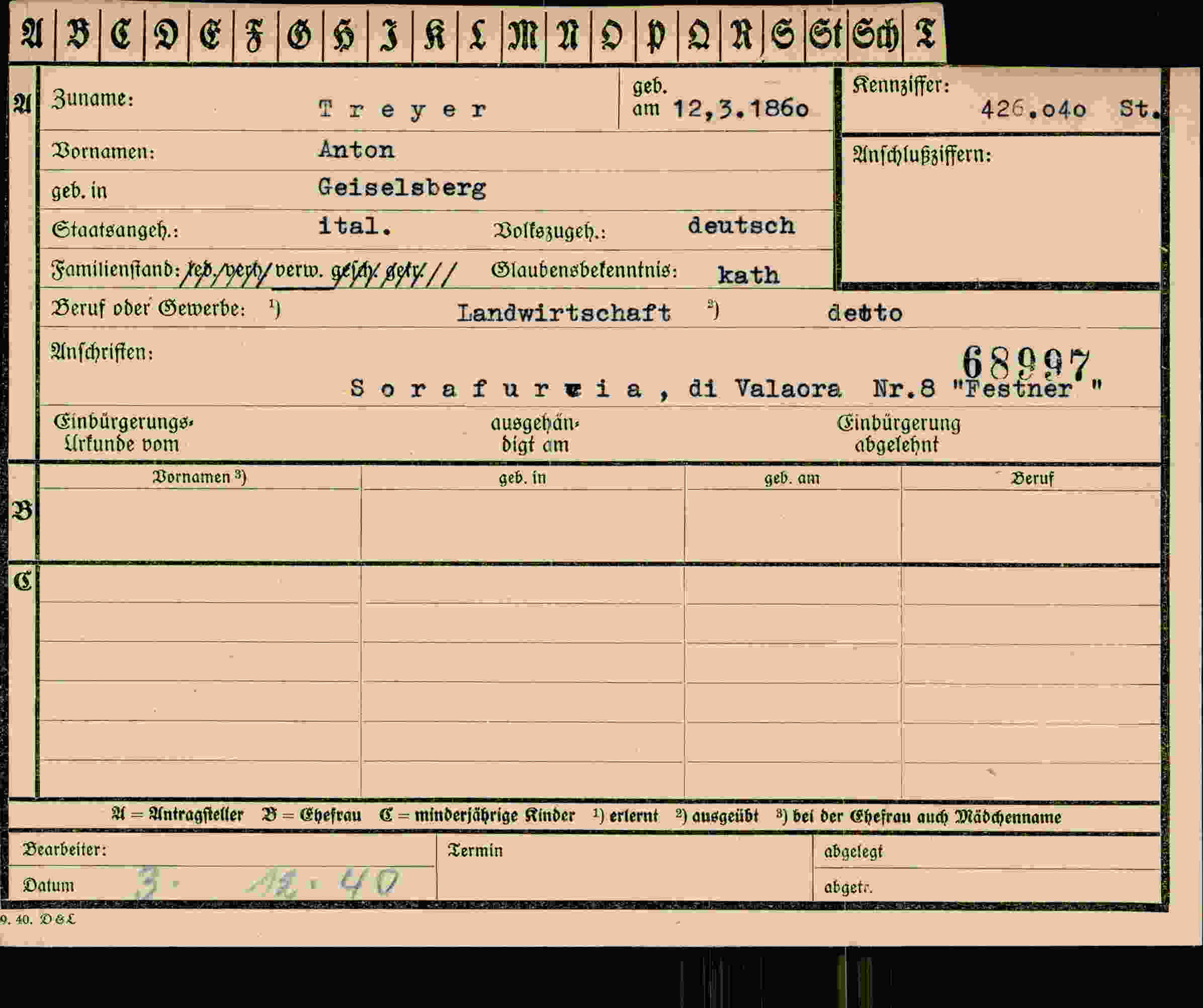Click the Anschlußziffern label
Viewport: 1203px width, 1008px height.
click(x=922, y=155)
